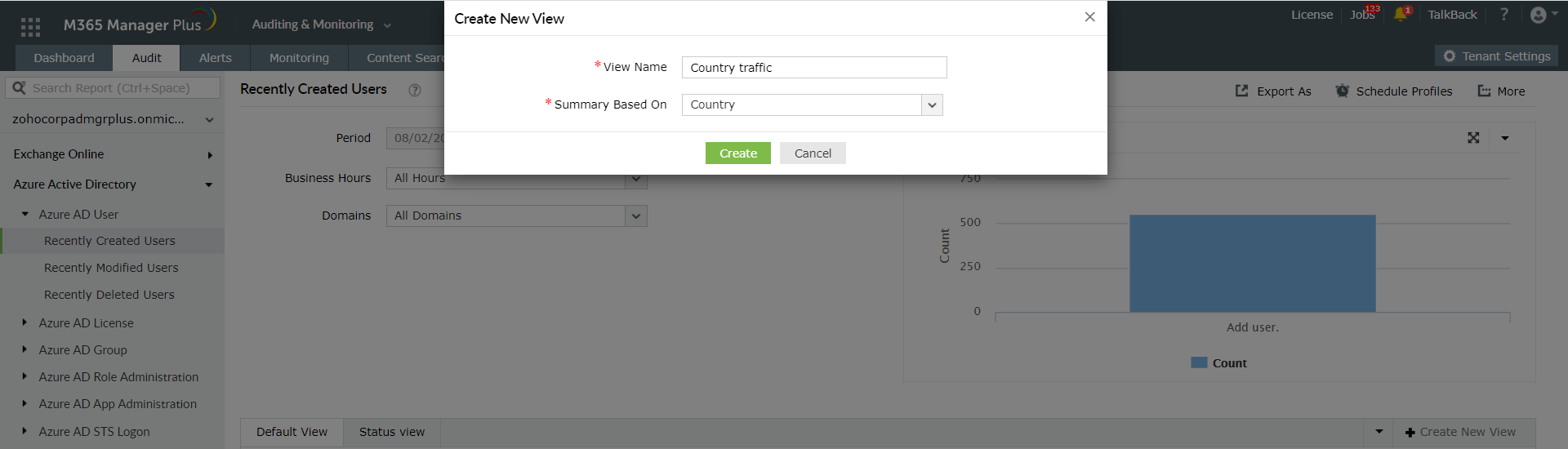Click the View Name input field
Screen dimensions: 1568x449
point(813,68)
